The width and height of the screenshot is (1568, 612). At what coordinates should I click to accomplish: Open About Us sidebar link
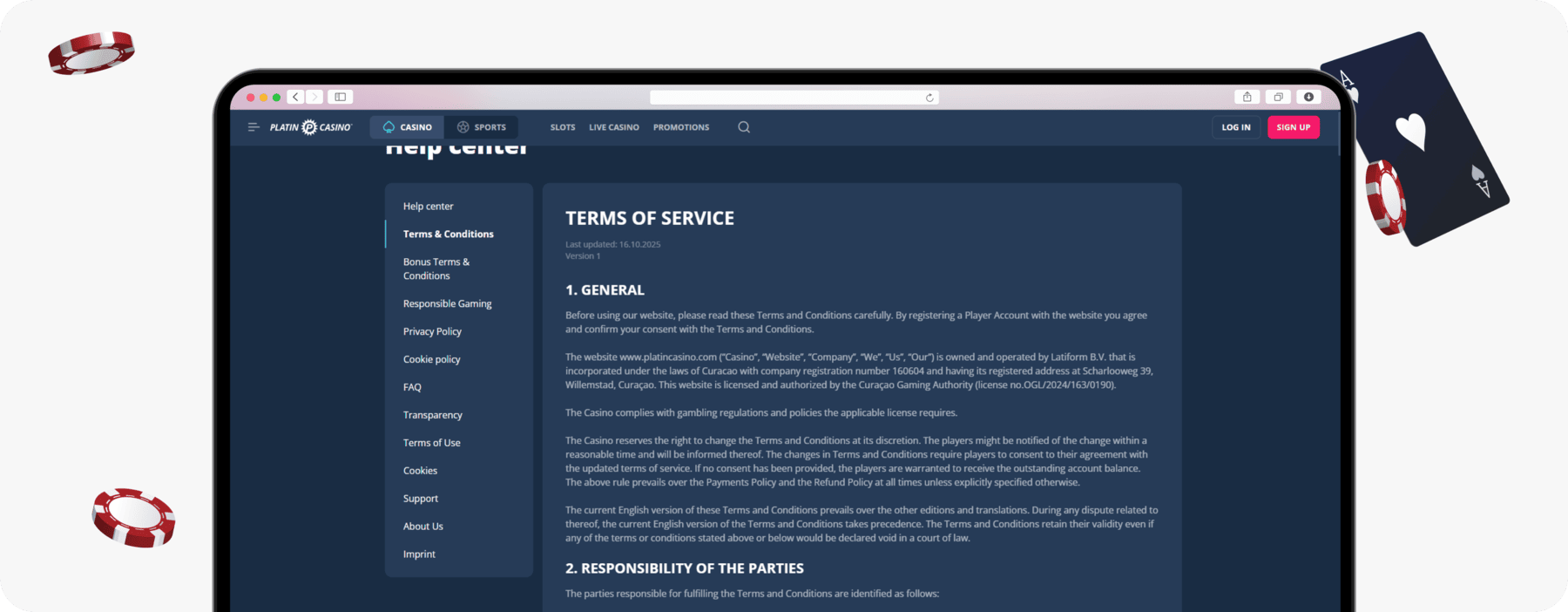pos(423,527)
